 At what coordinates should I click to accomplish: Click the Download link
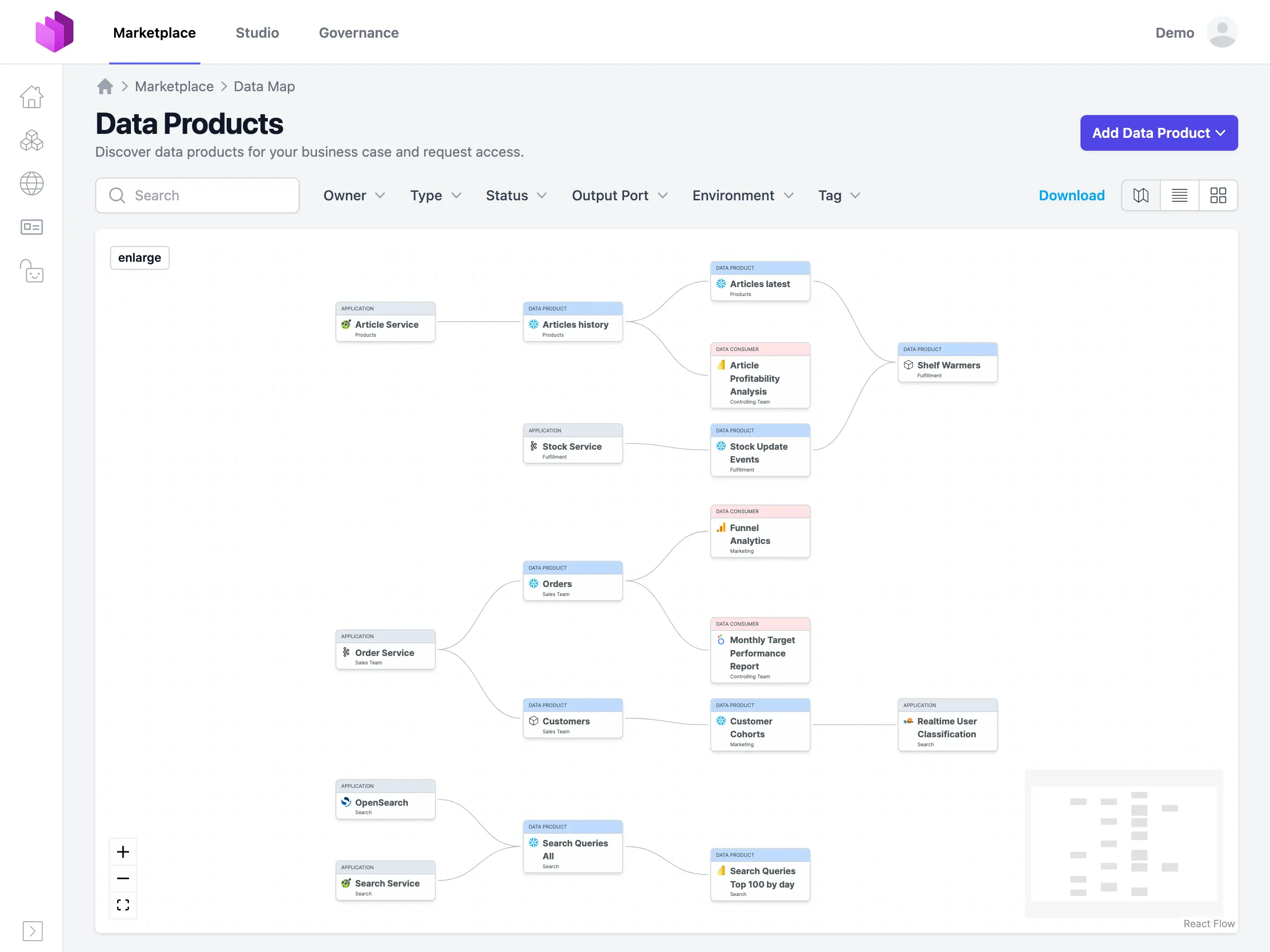(x=1072, y=196)
